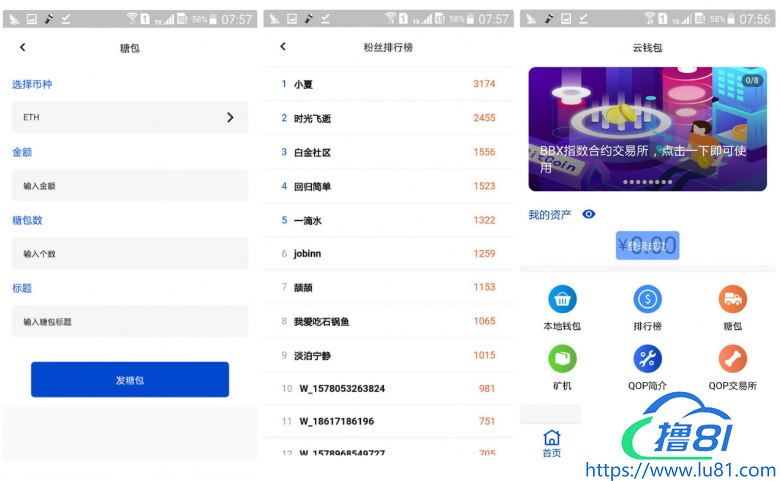
Task: Go back from the 糖包 page
Action: (x=23, y=47)
